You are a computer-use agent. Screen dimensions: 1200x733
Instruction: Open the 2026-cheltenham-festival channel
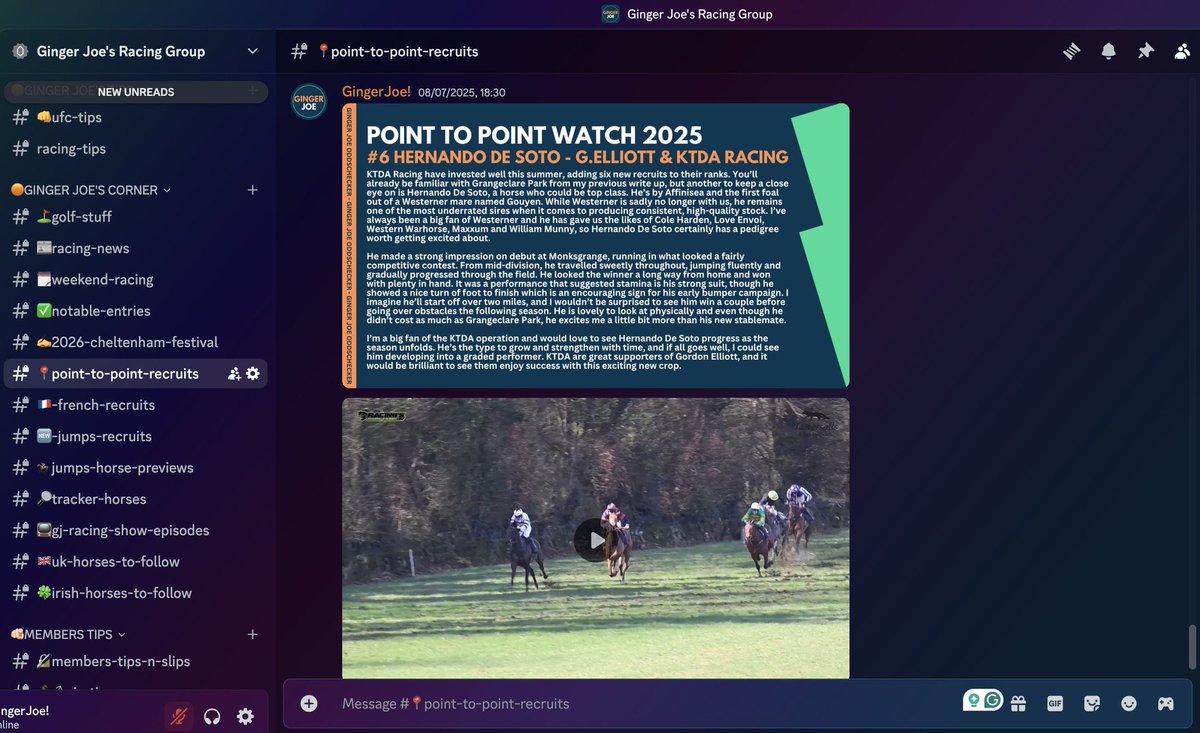(136, 342)
